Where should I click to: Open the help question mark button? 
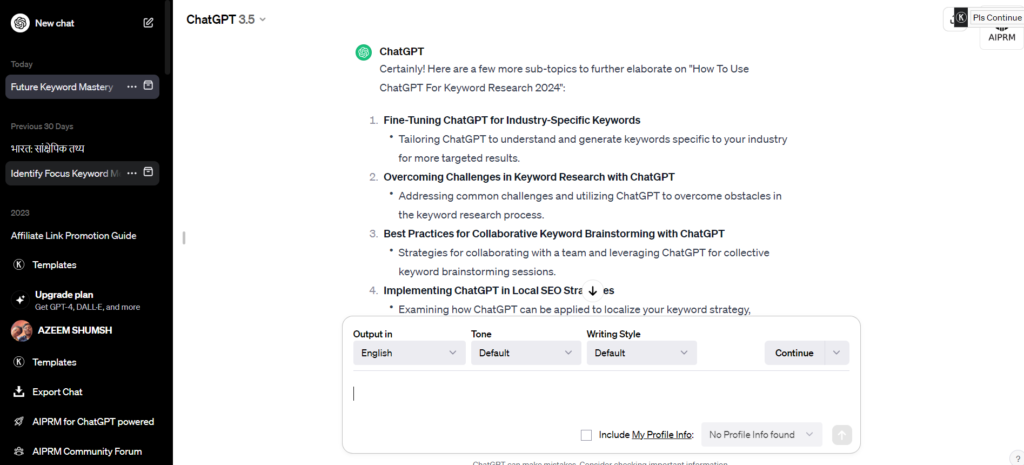pos(1017,458)
